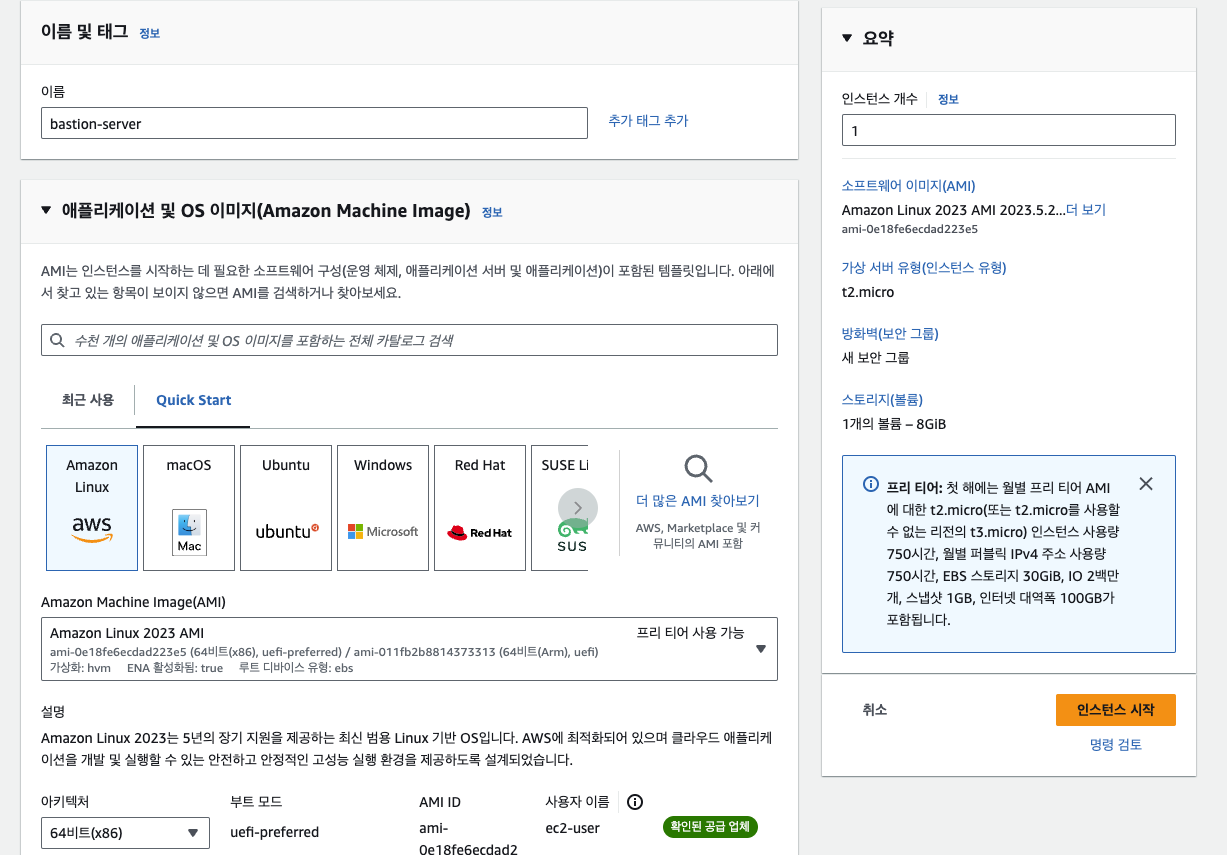Click the next arrow in OS carousel

tap(578, 508)
